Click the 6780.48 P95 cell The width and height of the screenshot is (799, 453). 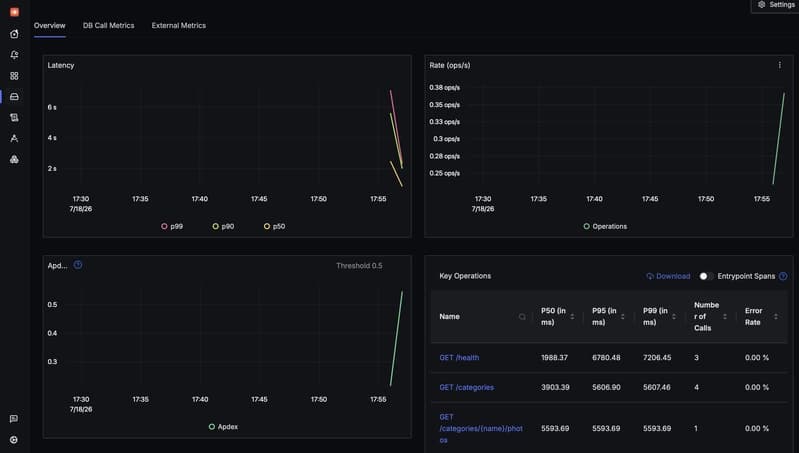point(606,358)
